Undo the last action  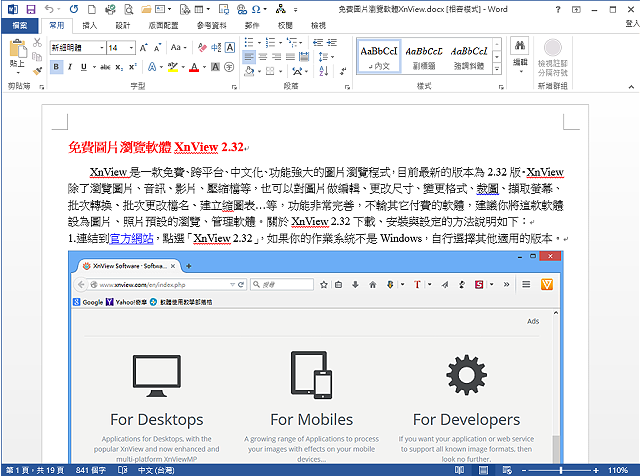[49, 9]
